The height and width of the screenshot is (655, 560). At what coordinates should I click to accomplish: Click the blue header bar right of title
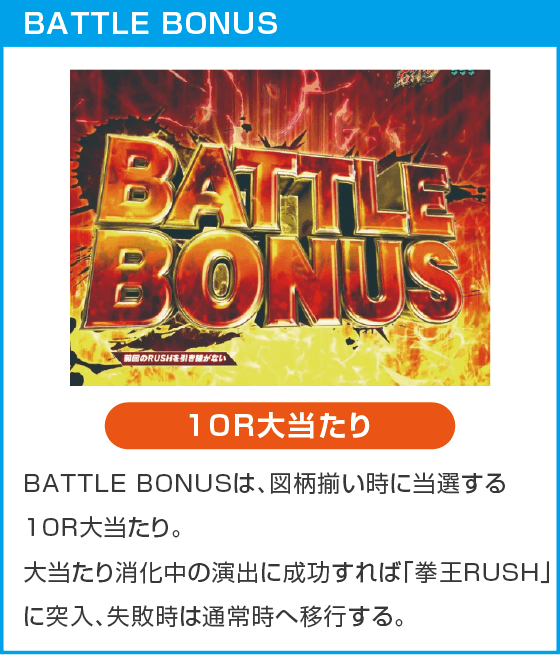pos(418,23)
